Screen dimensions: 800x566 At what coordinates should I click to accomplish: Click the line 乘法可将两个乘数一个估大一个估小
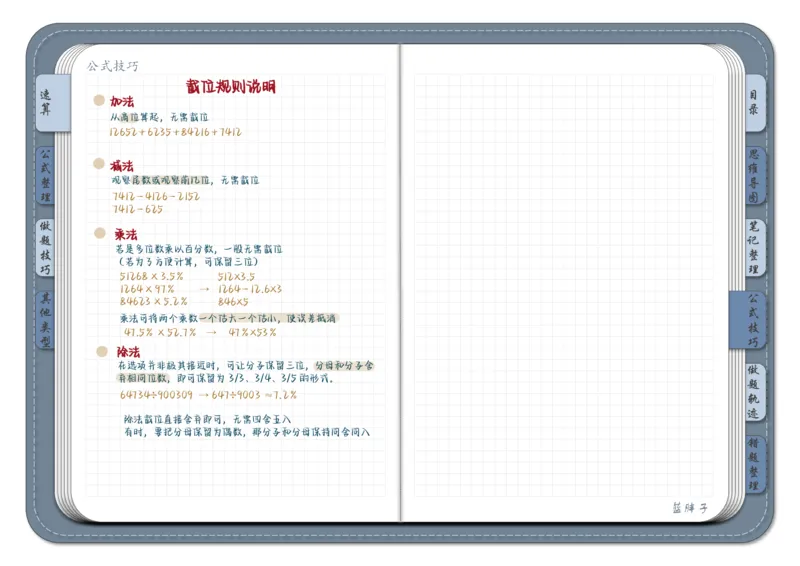(x=229, y=318)
